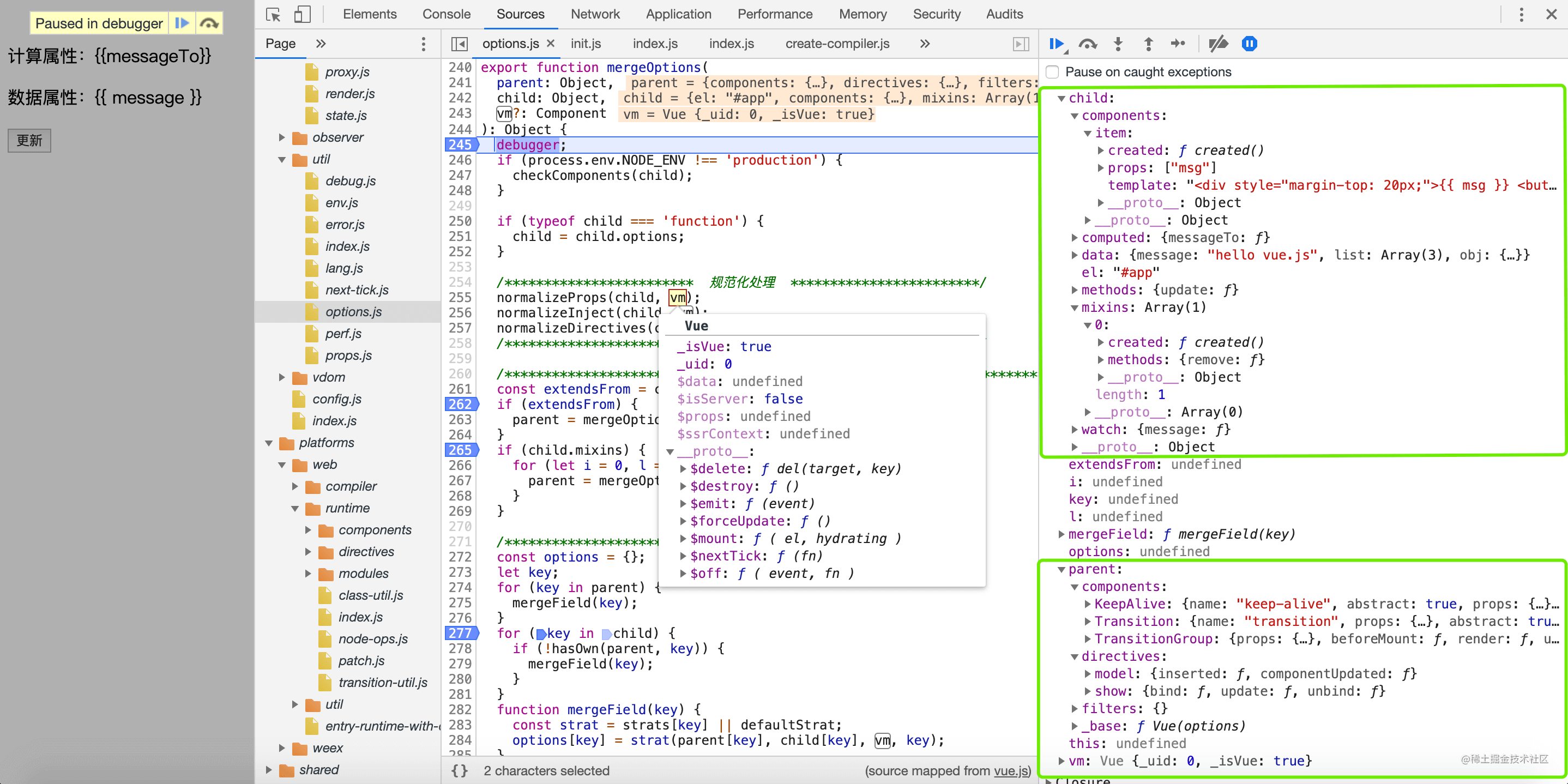The image size is (1568, 784).
Task: Collapse the util folder in tree
Action: pos(281,160)
